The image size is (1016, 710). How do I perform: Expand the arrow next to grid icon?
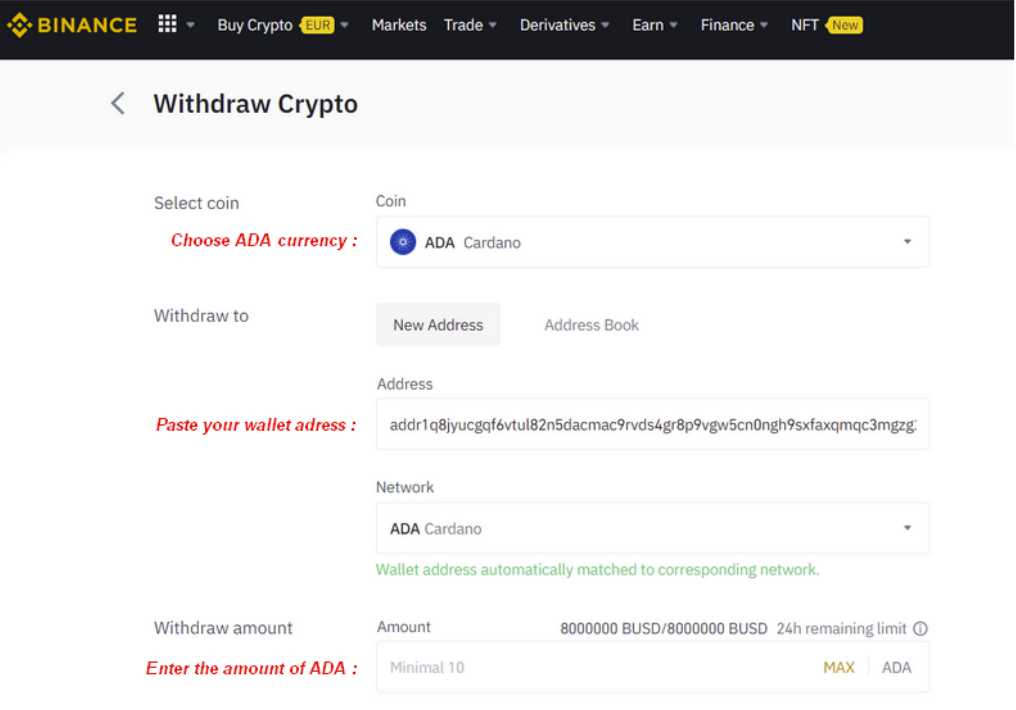tap(190, 25)
